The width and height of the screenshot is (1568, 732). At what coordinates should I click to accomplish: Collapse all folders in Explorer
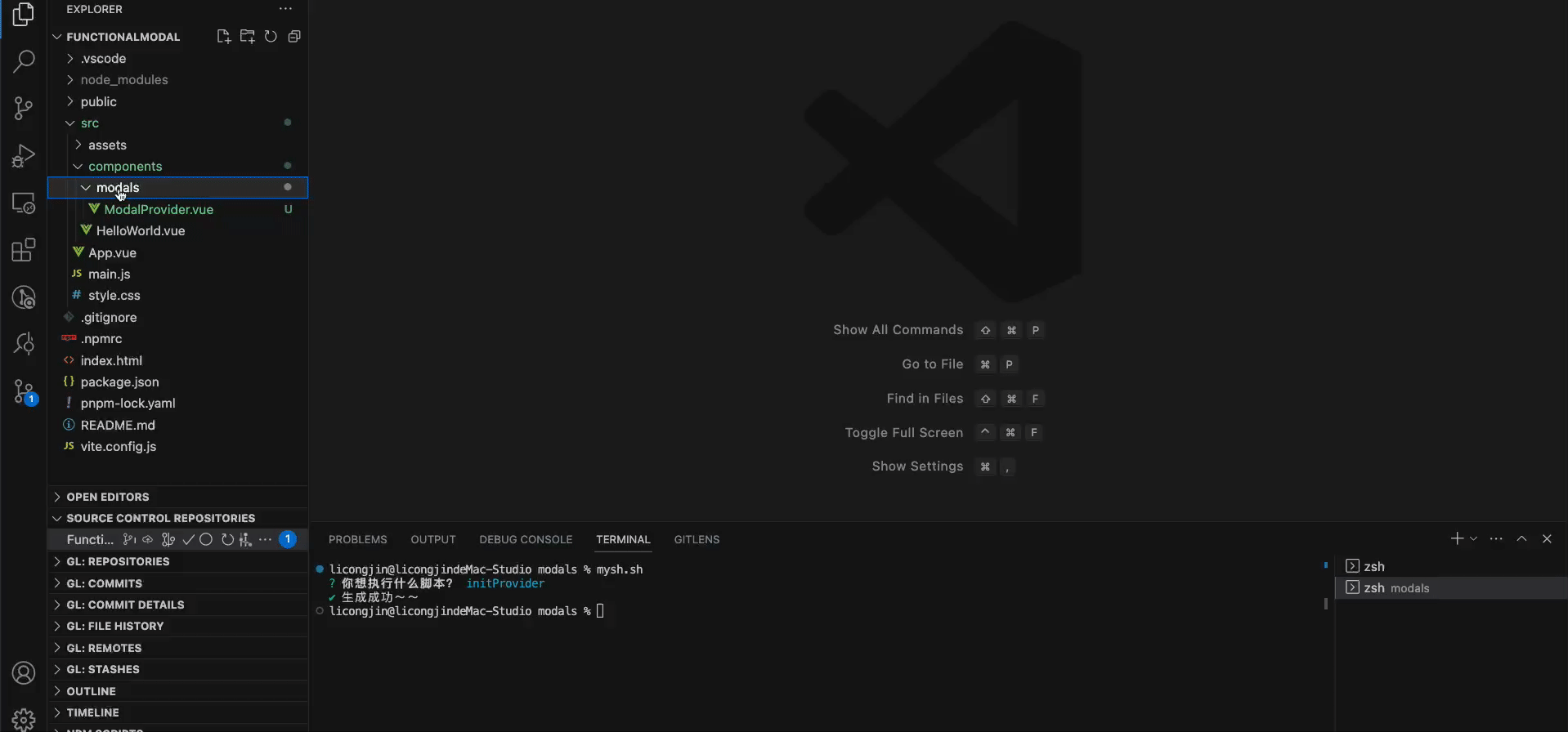[294, 37]
